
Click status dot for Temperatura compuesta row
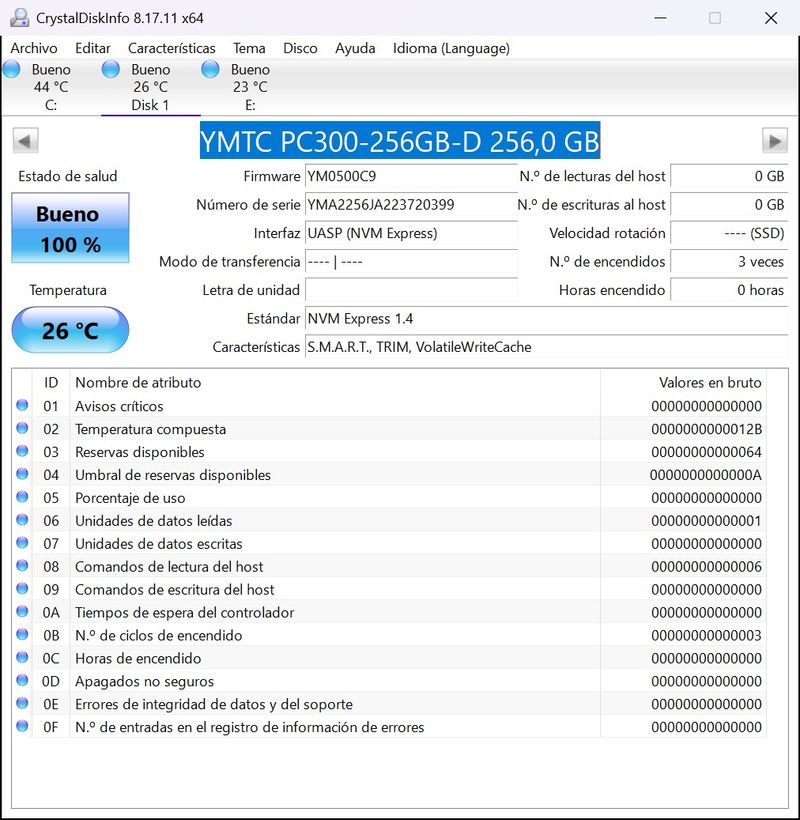[x=22, y=428]
